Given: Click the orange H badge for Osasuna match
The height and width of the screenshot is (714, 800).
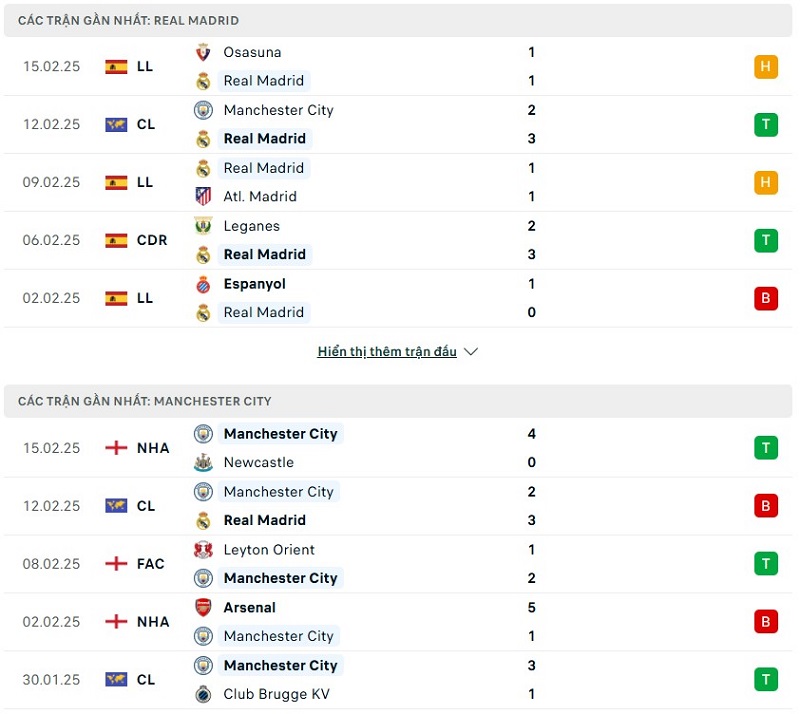Looking at the screenshot, I should (766, 67).
